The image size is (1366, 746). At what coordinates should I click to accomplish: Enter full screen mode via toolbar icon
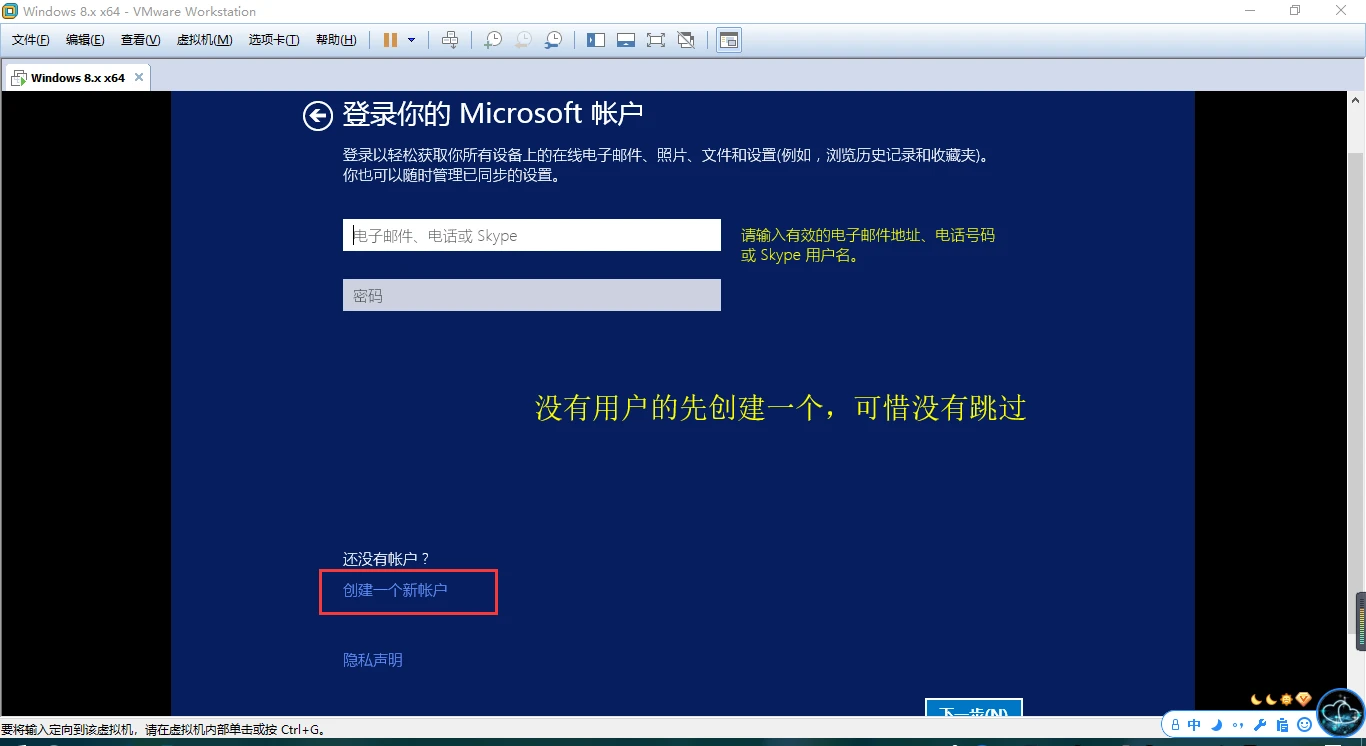655,40
